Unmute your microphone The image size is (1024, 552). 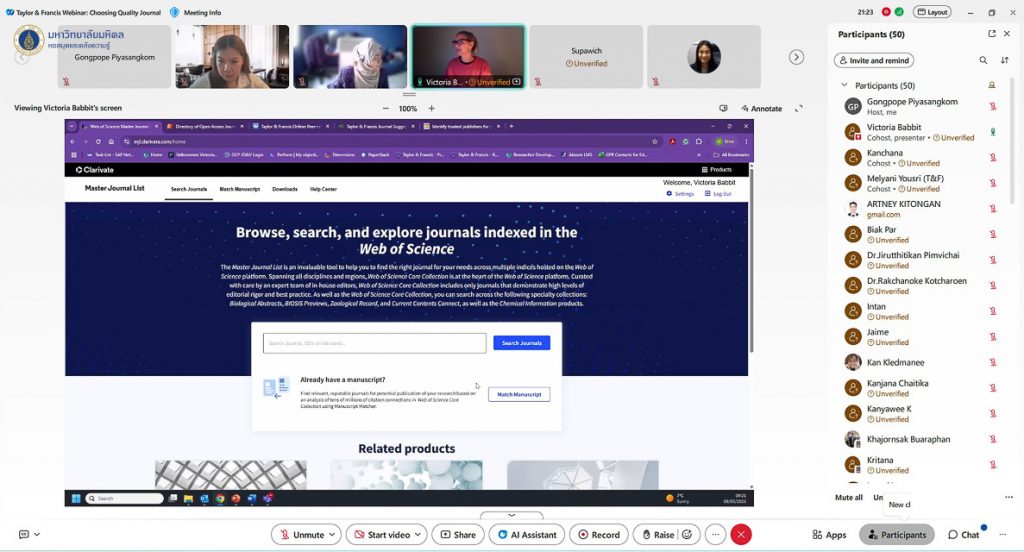pos(300,535)
